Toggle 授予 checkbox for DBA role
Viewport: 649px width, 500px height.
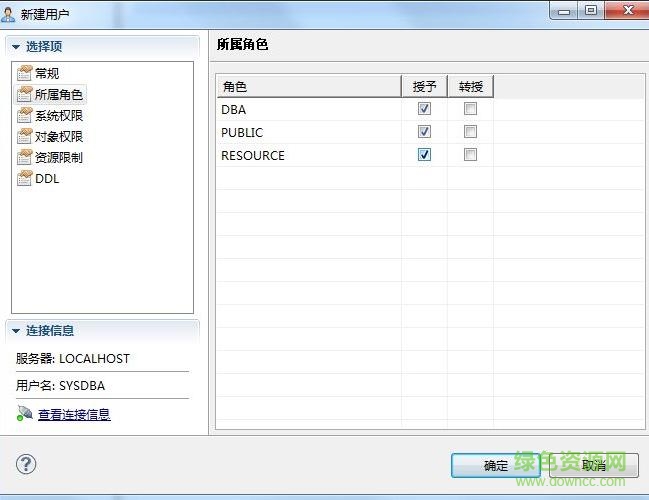pyautogui.click(x=424, y=109)
